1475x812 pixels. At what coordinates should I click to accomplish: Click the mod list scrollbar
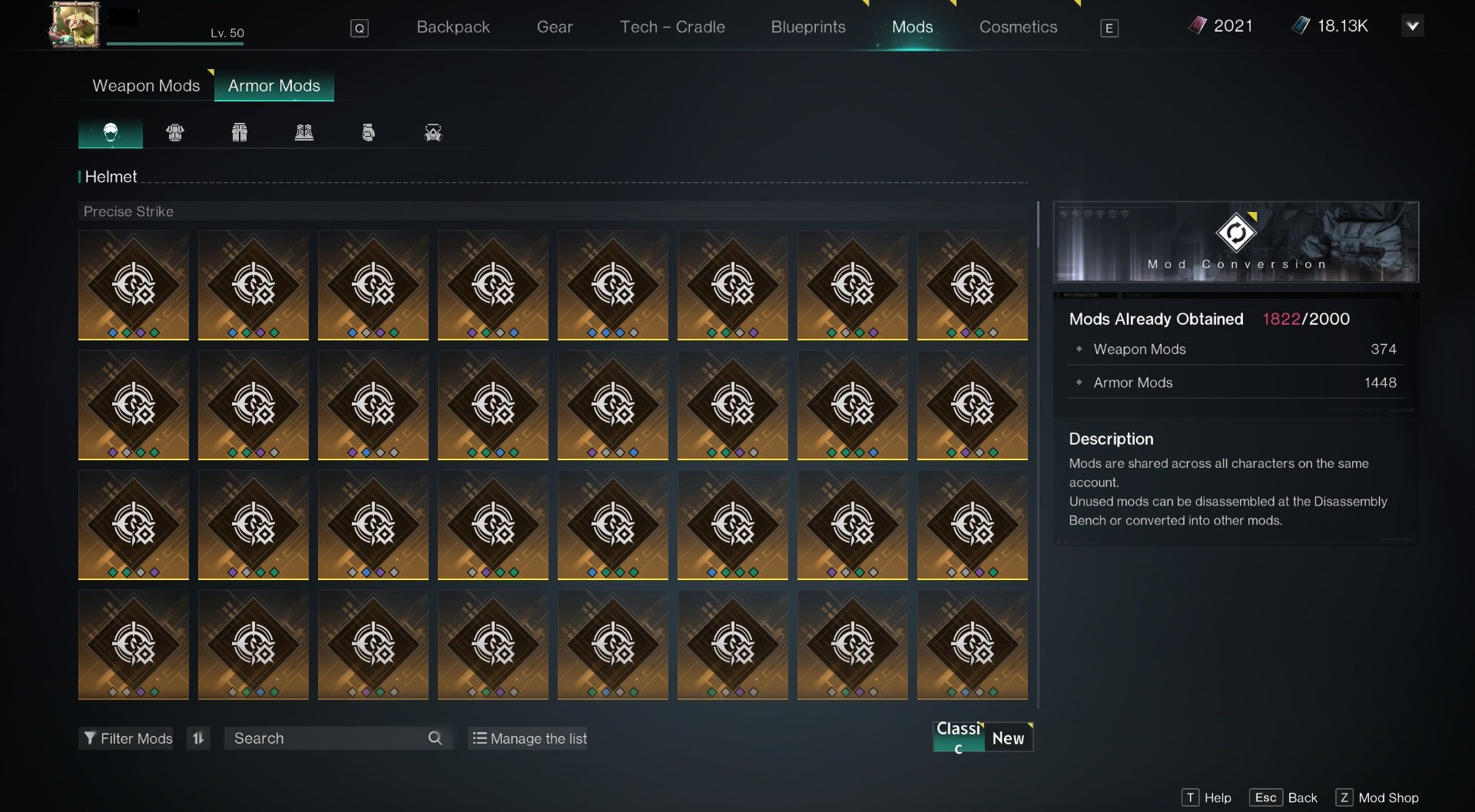coord(1038,226)
